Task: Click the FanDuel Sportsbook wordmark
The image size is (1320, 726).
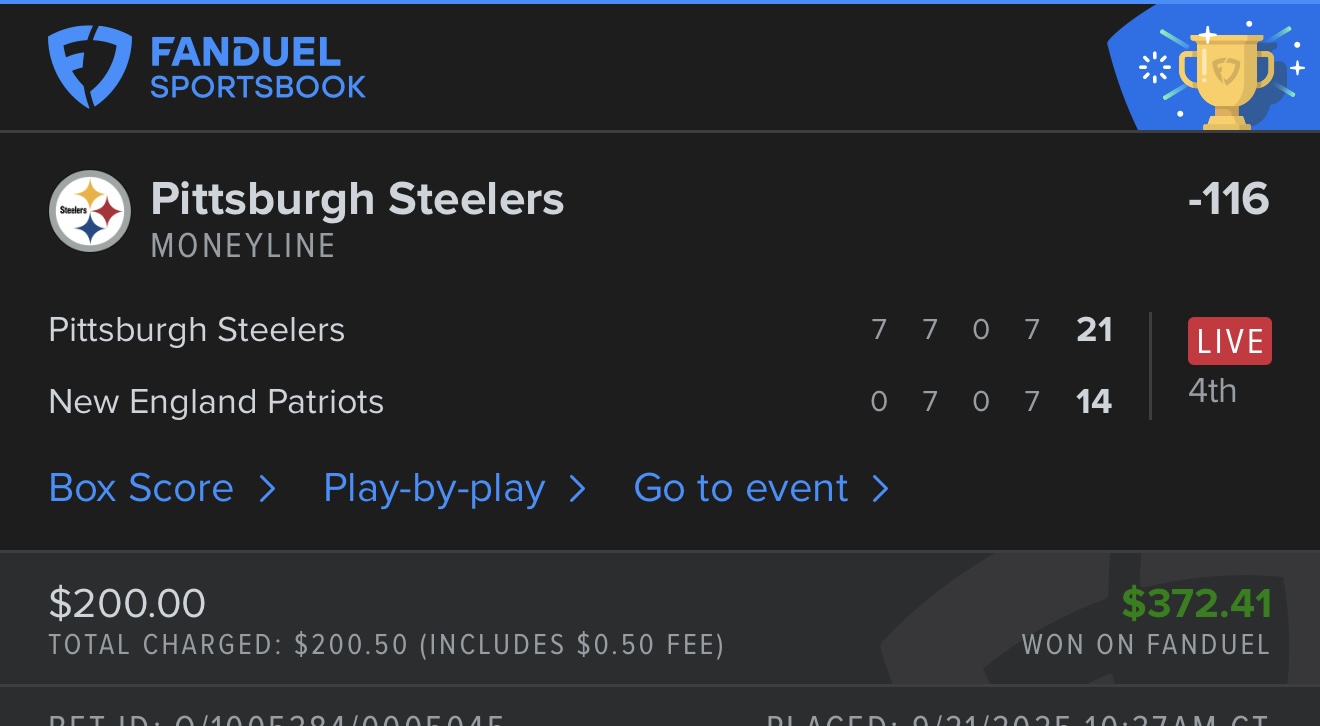Action: (258, 68)
